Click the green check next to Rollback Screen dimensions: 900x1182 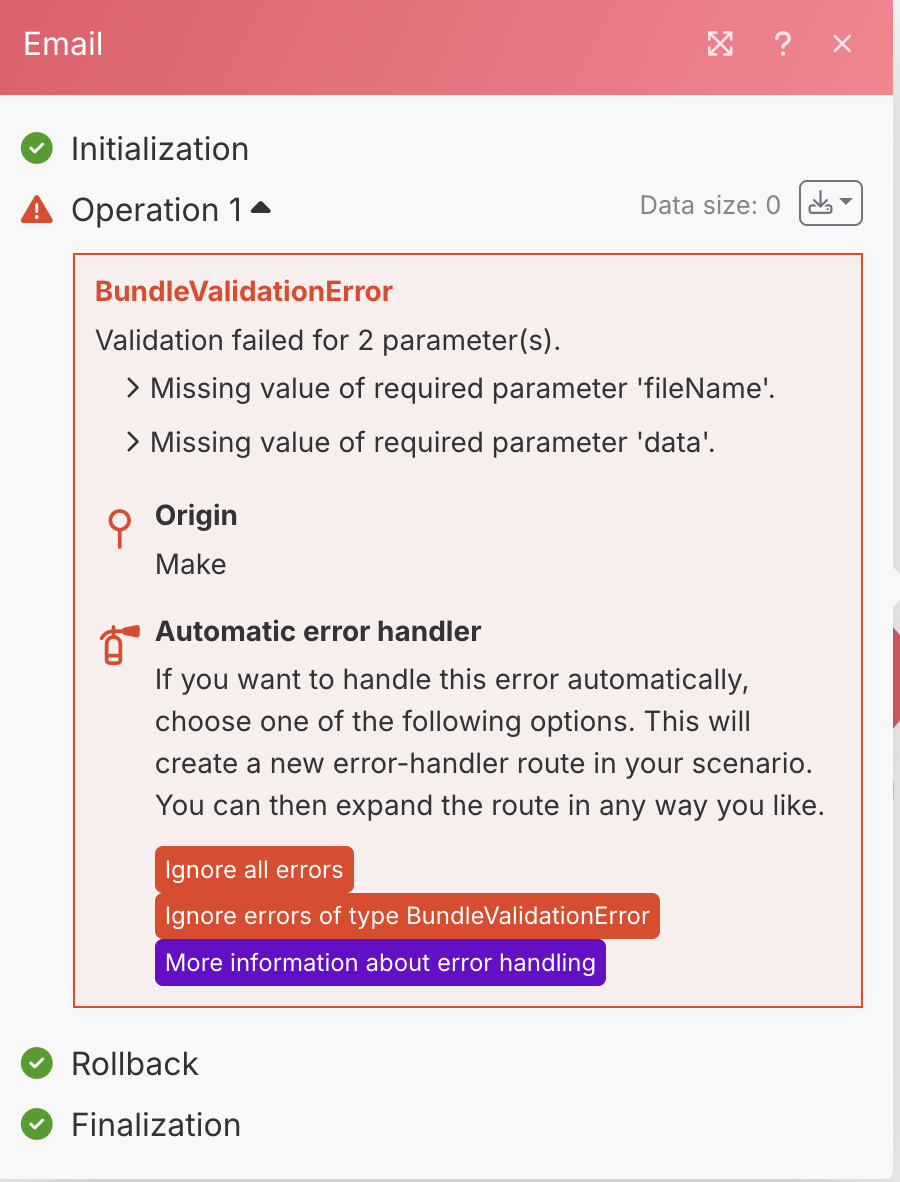pyautogui.click(x=37, y=1063)
